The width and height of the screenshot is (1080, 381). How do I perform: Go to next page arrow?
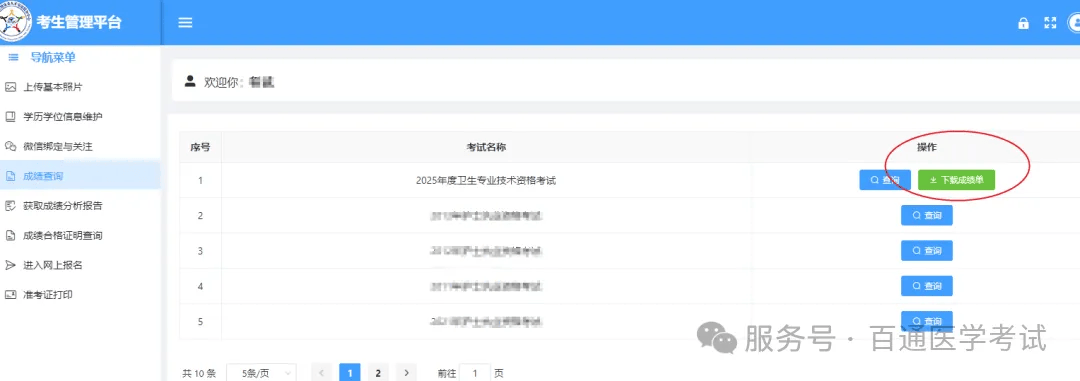click(406, 373)
